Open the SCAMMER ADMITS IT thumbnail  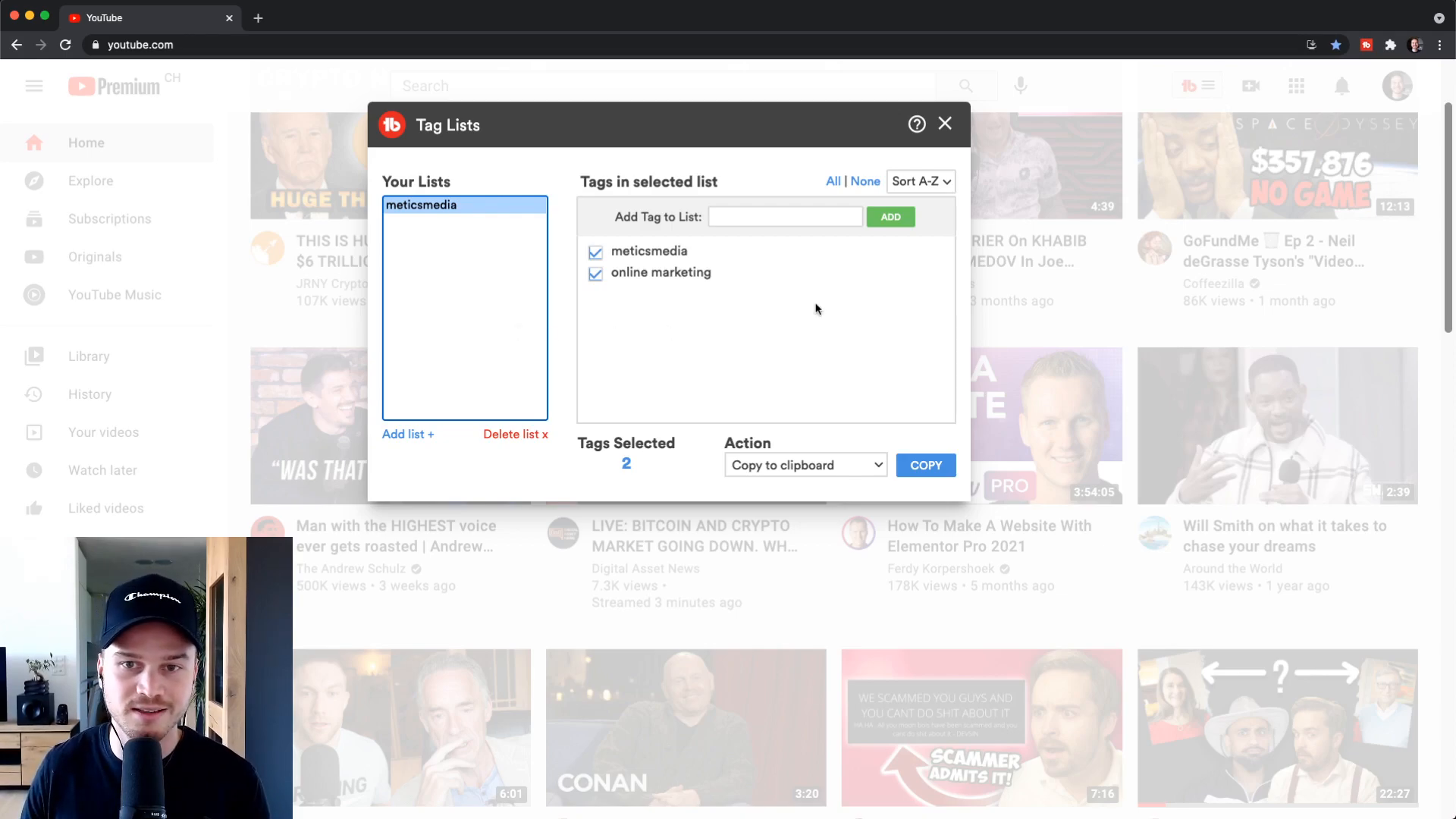[x=982, y=727]
